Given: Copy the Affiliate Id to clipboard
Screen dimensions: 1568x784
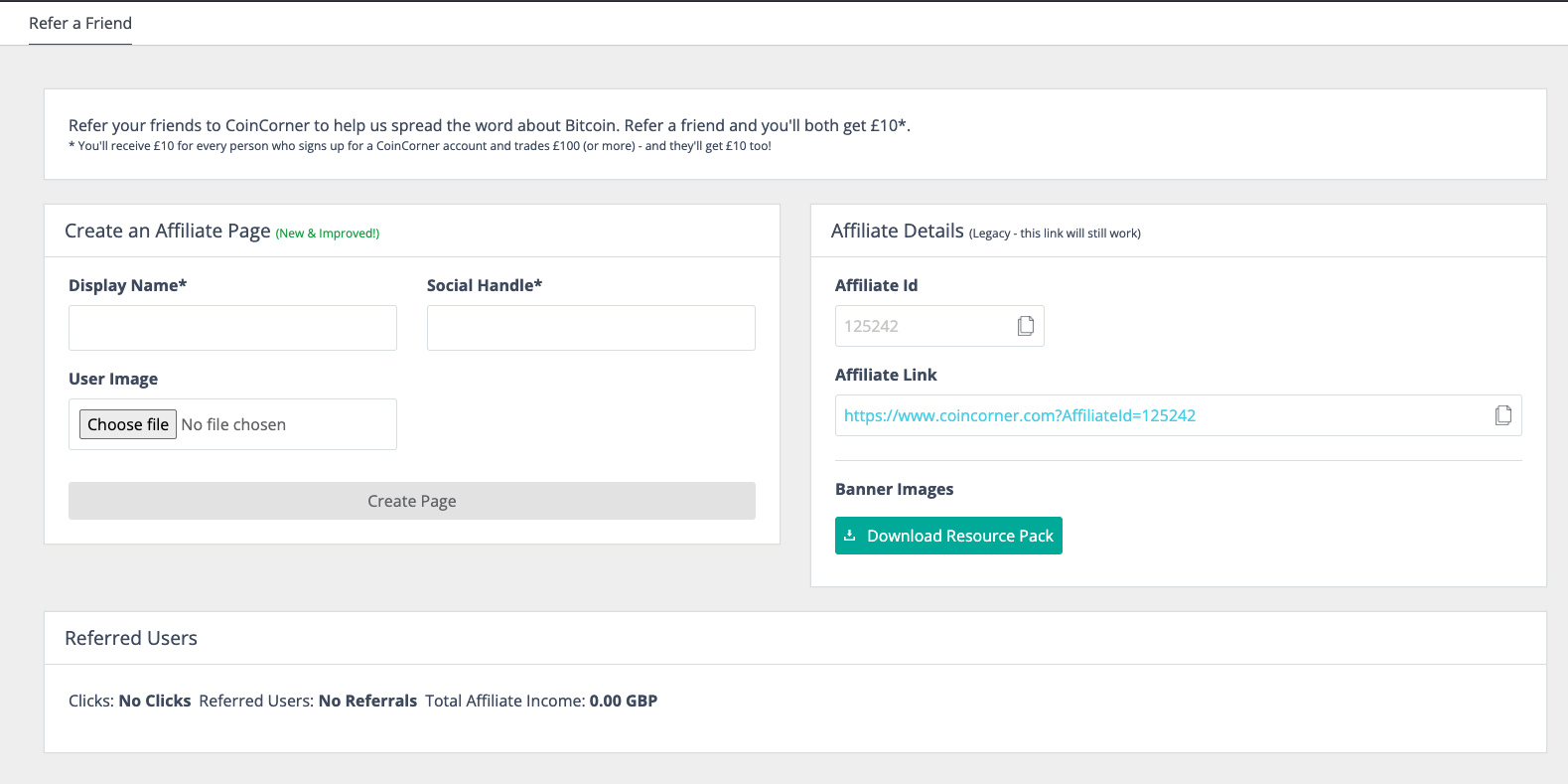Looking at the screenshot, I should (x=1026, y=326).
